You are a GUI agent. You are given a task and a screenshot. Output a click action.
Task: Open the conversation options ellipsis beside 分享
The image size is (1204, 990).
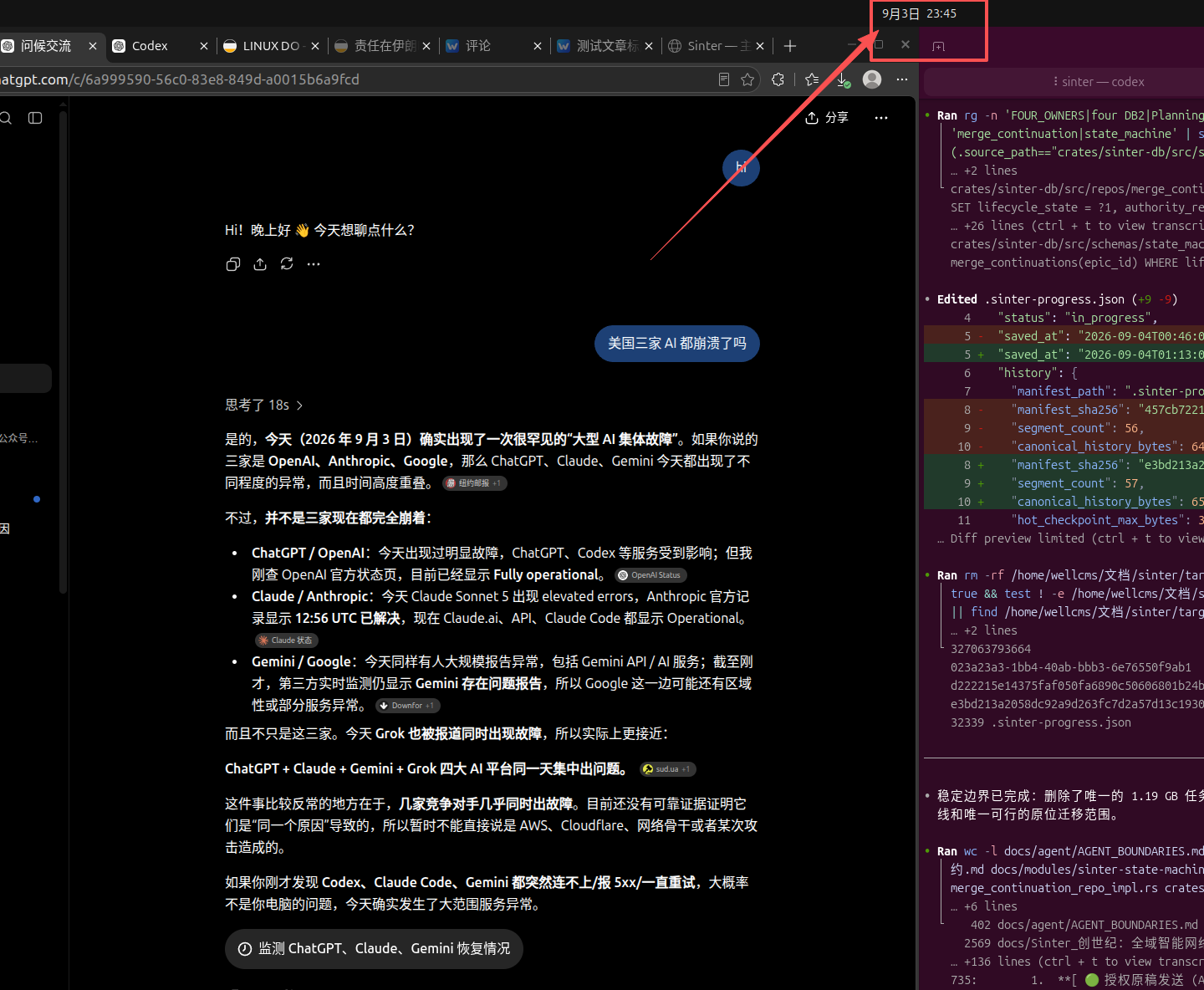coord(881,118)
